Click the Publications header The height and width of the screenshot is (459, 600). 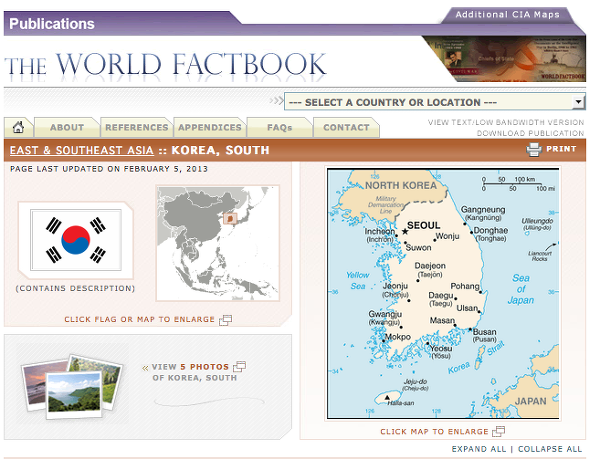pyautogui.click(x=52, y=24)
